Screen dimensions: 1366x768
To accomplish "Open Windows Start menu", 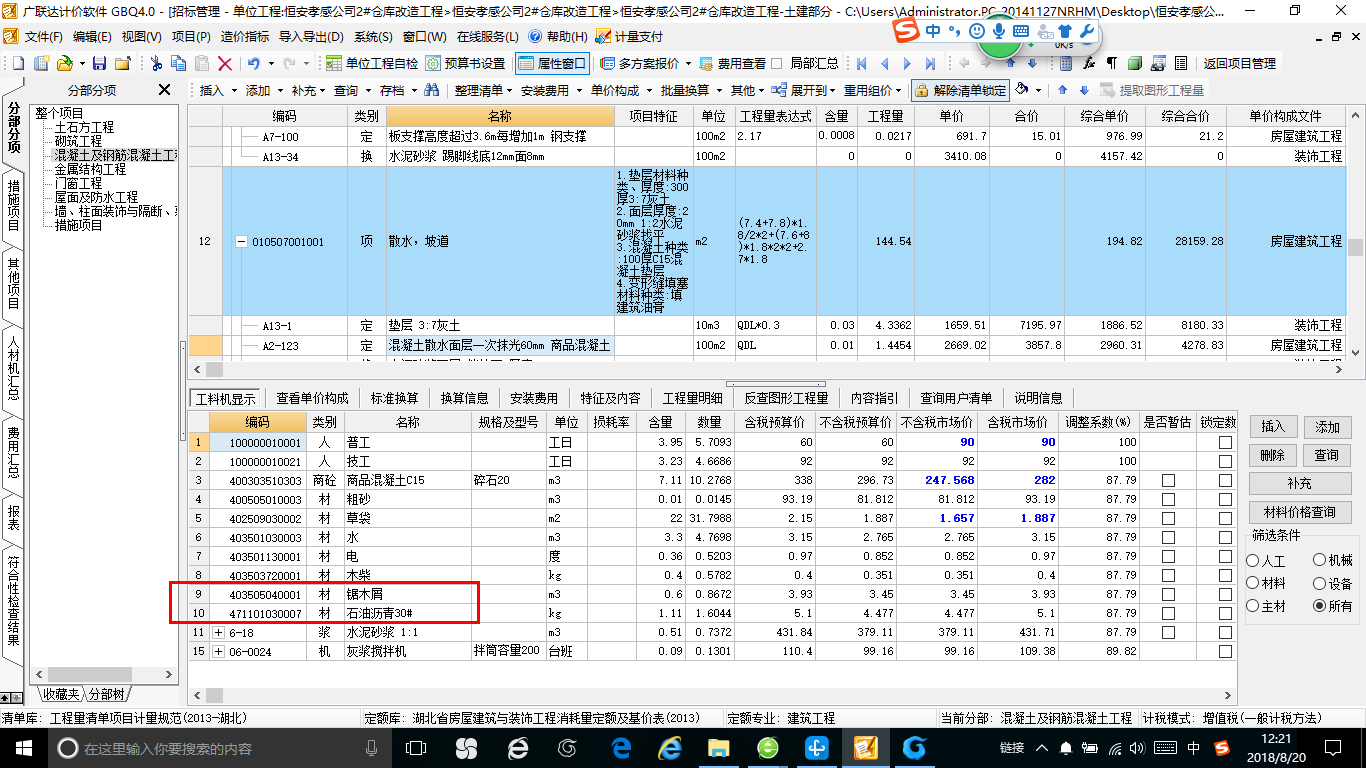I will click(x=23, y=747).
